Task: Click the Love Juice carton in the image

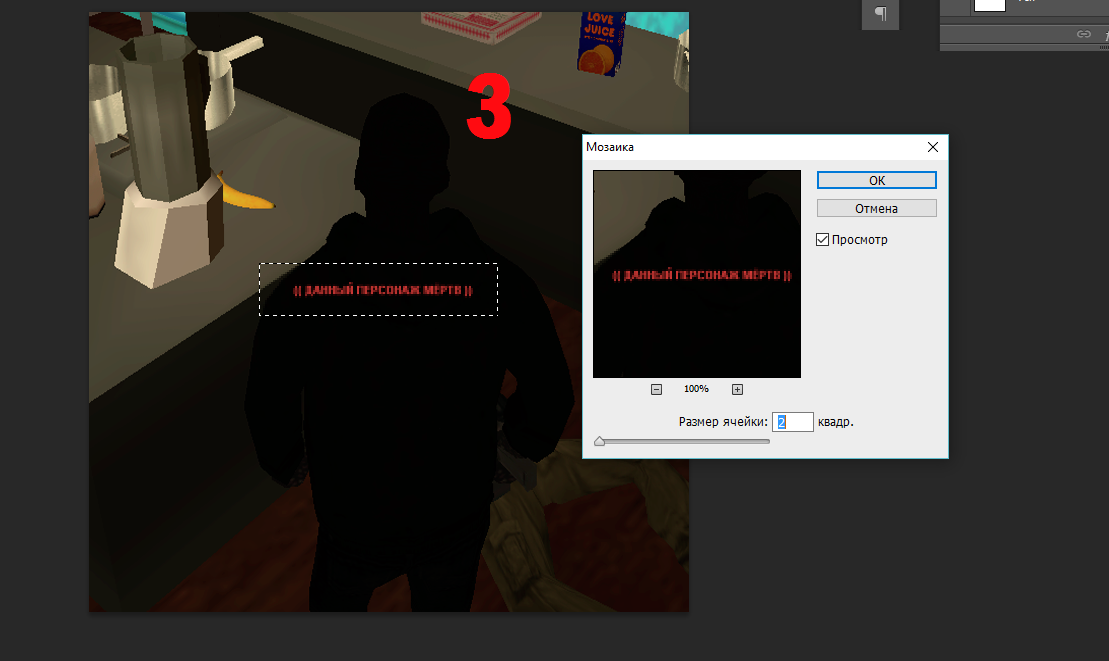Action: click(601, 43)
